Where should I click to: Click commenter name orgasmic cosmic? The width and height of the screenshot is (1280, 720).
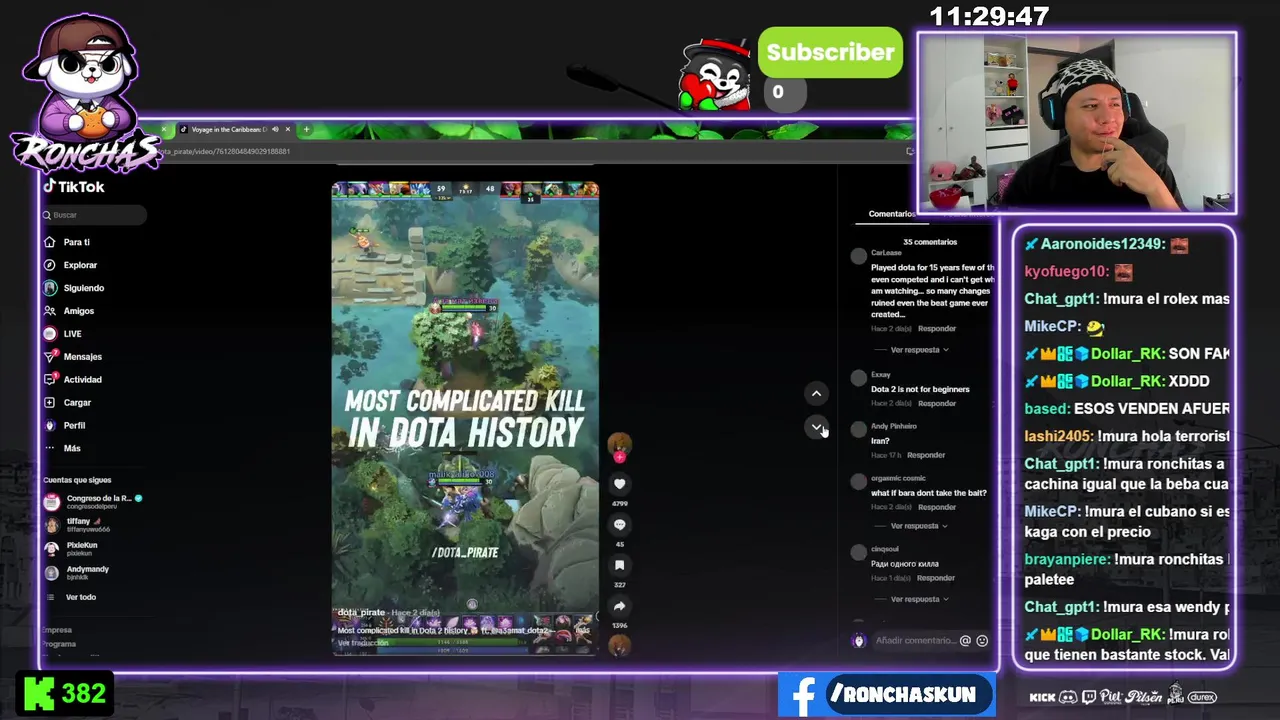(x=898, y=478)
